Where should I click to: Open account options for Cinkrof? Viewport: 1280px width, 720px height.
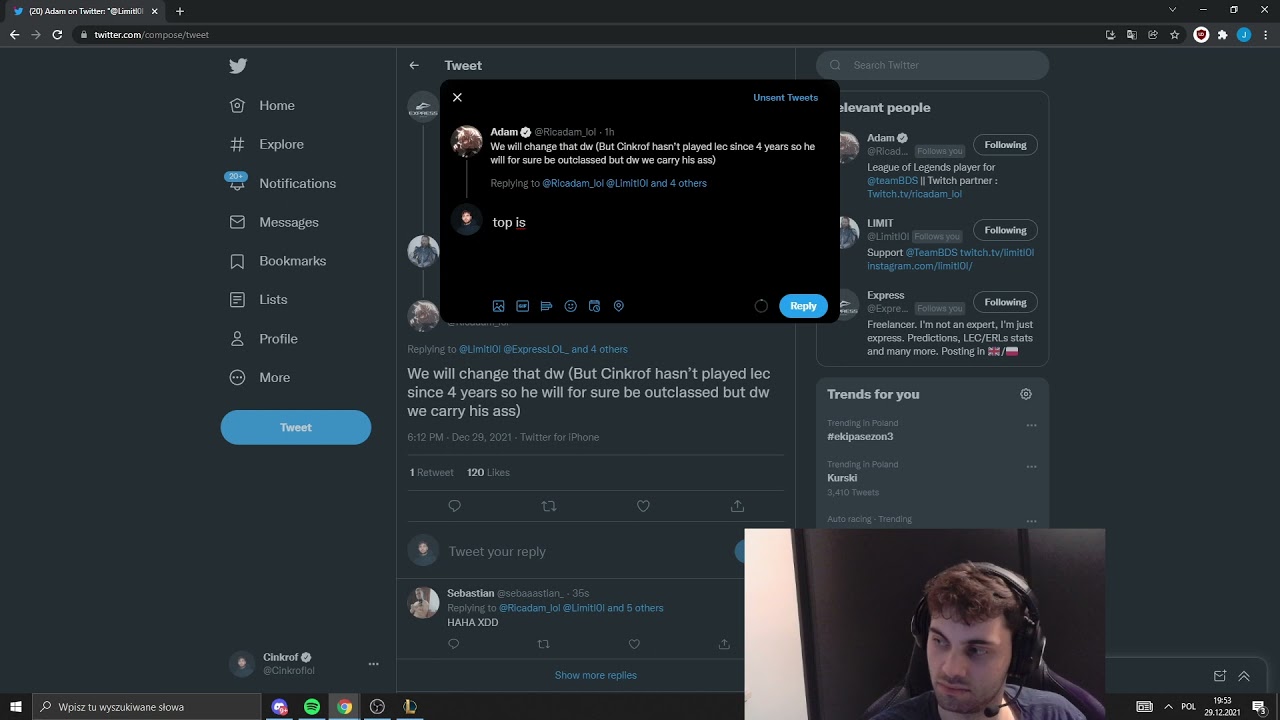click(x=373, y=663)
